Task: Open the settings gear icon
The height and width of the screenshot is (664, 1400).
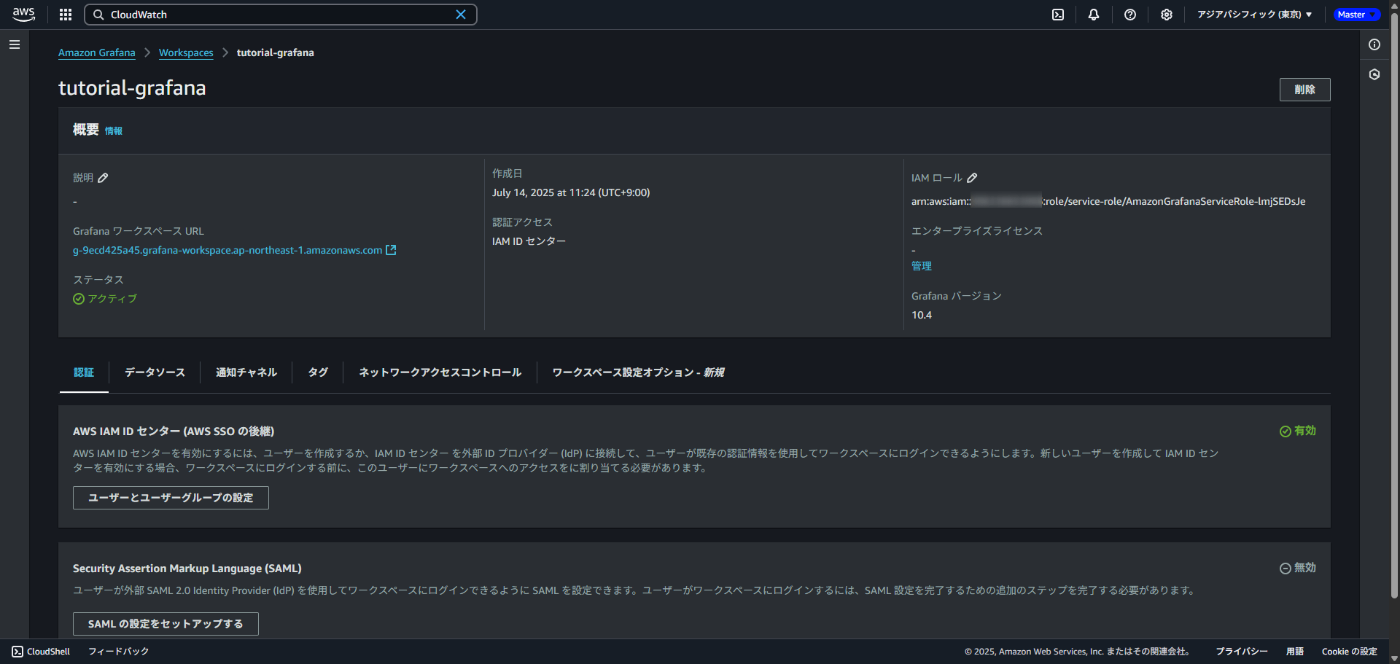Action: [x=1166, y=15]
